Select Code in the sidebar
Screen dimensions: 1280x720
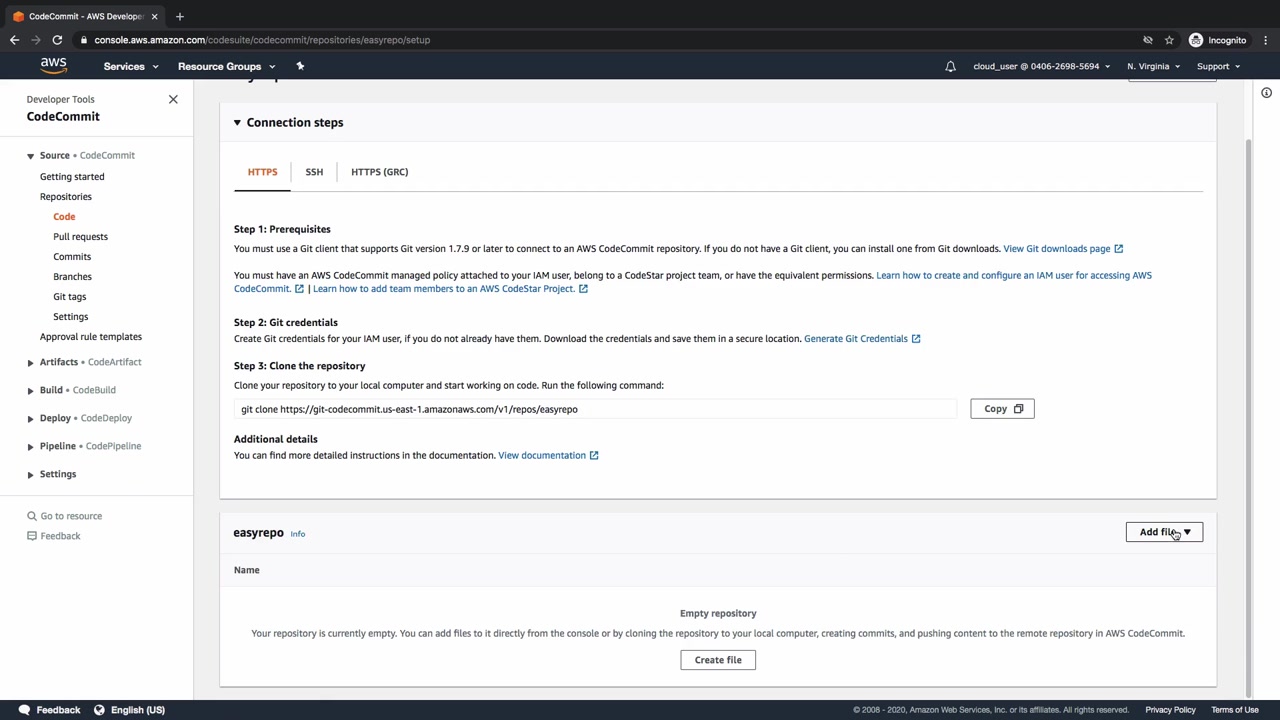coord(64,216)
